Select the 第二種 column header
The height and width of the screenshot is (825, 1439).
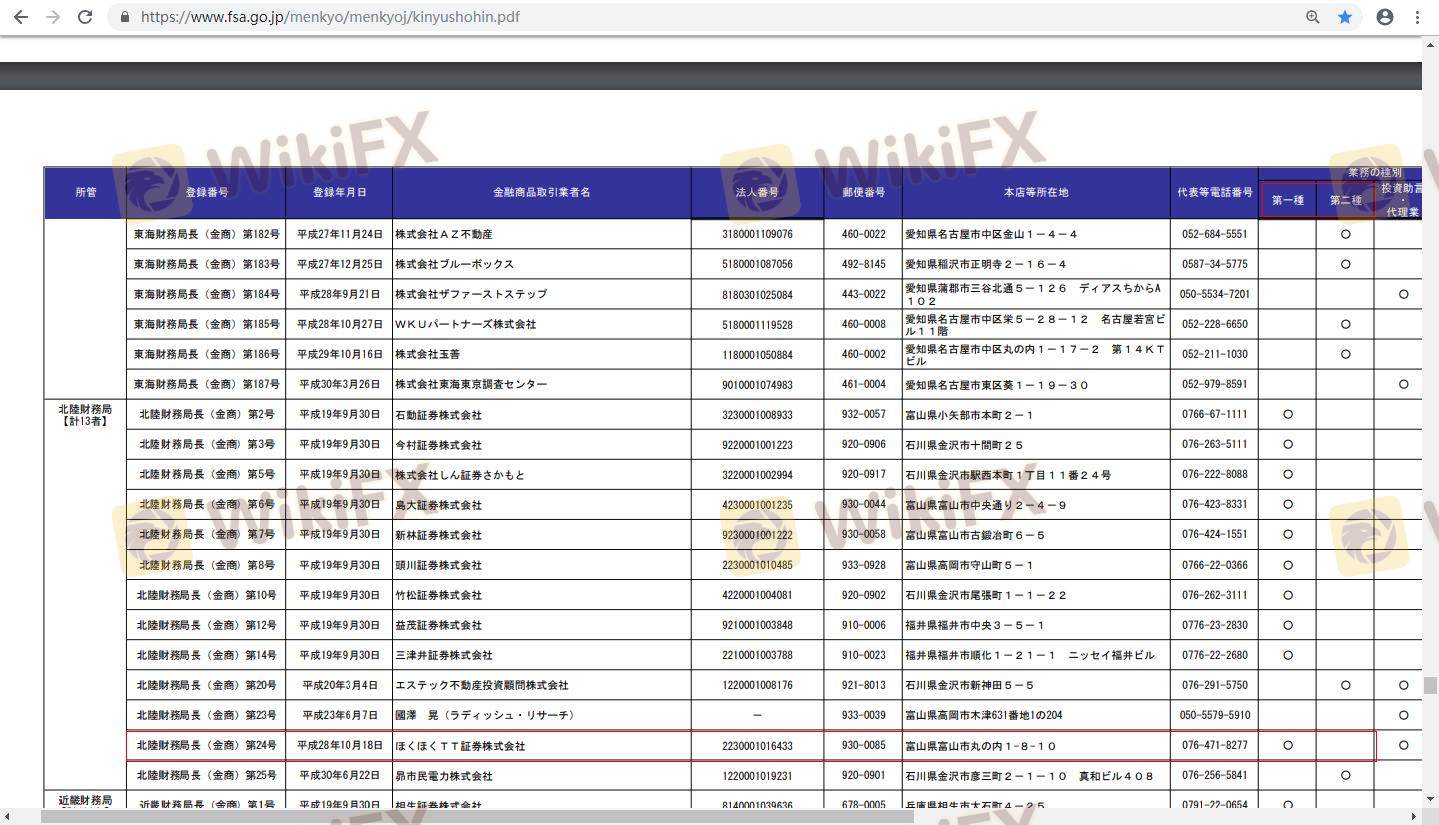(x=1345, y=200)
